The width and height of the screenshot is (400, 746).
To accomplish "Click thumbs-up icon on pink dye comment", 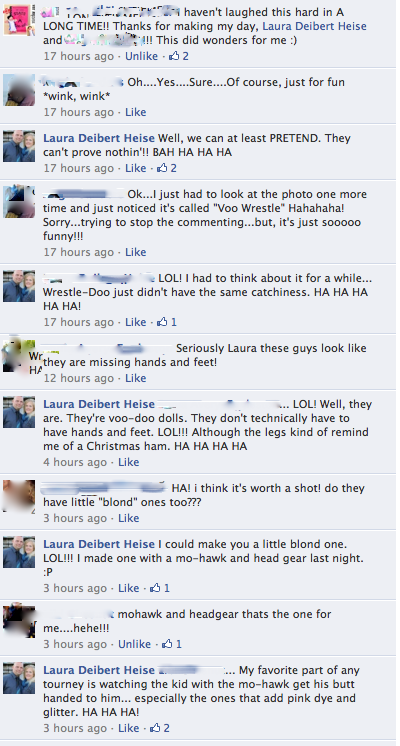I will [156, 728].
